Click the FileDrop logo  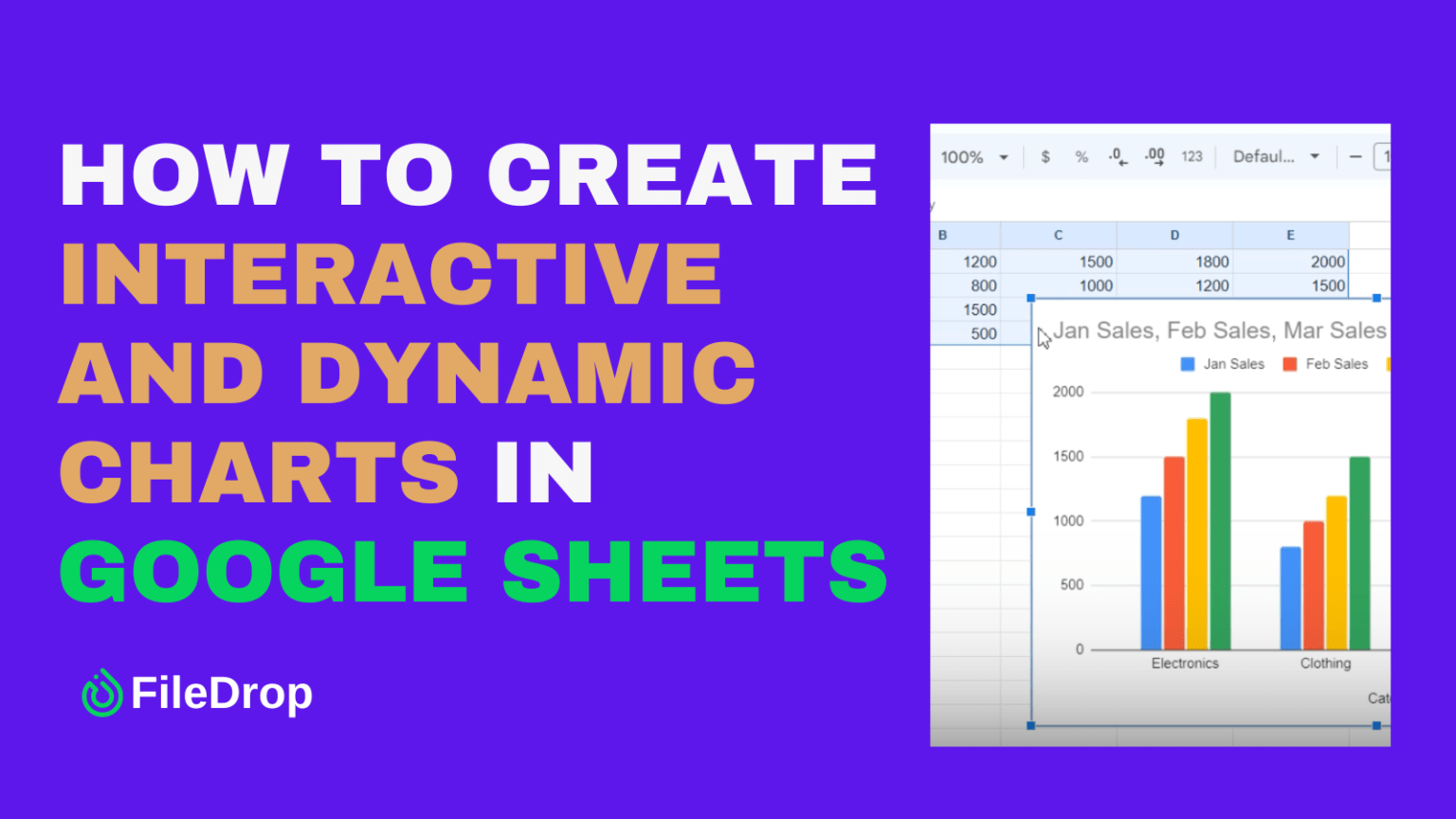(197, 693)
